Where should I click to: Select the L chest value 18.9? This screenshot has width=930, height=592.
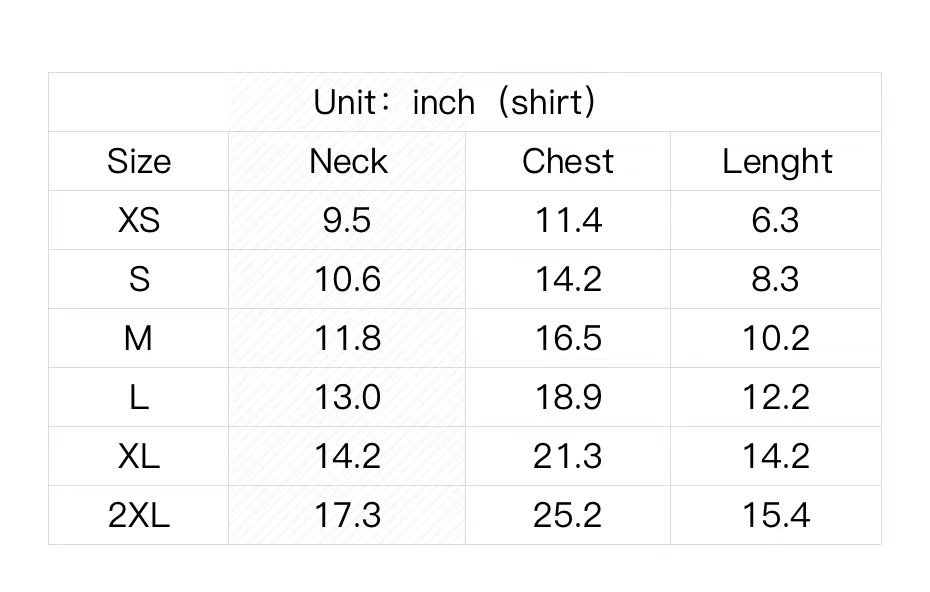coord(568,397)
